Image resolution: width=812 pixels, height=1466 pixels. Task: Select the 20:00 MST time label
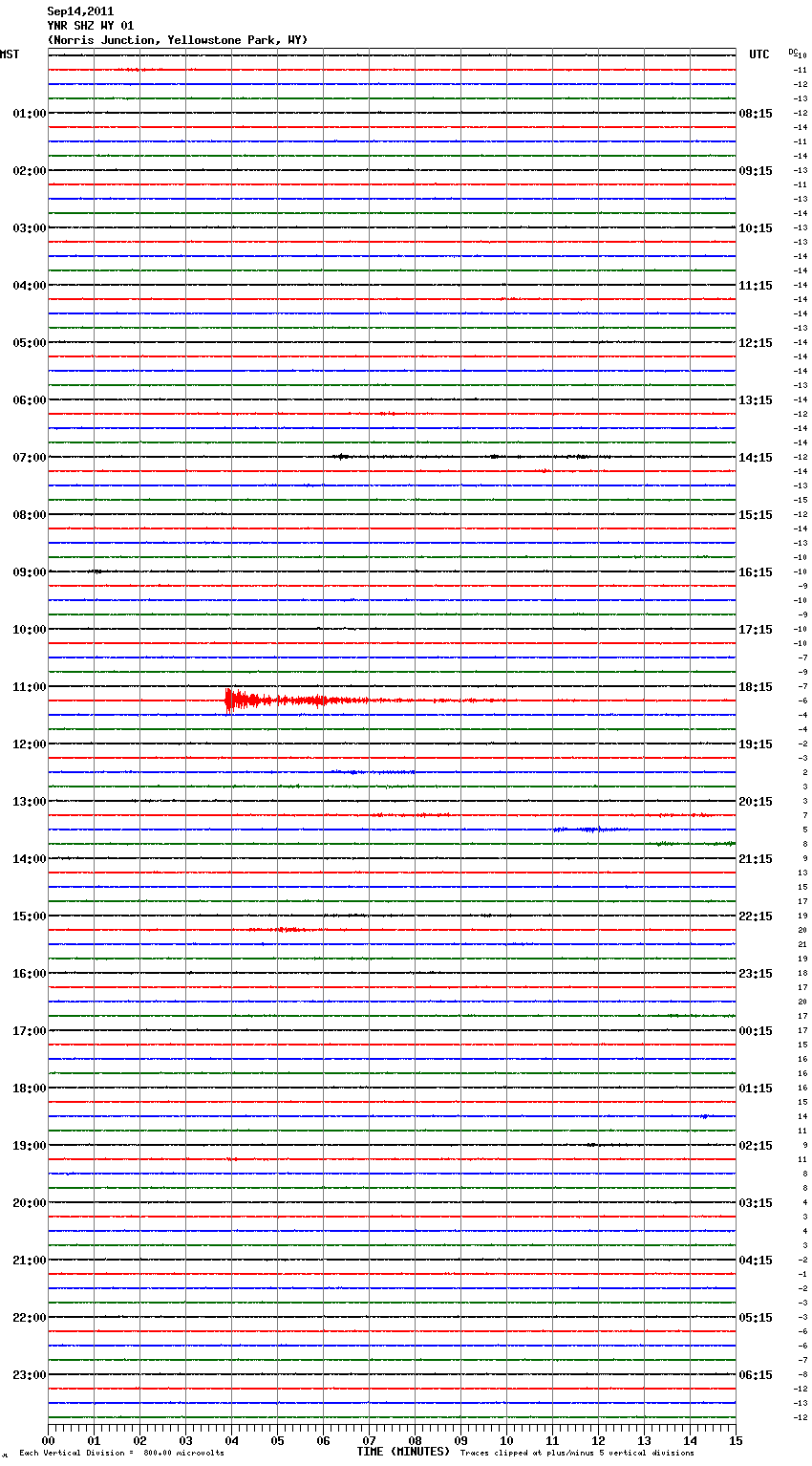click(x=29, y=1203)
